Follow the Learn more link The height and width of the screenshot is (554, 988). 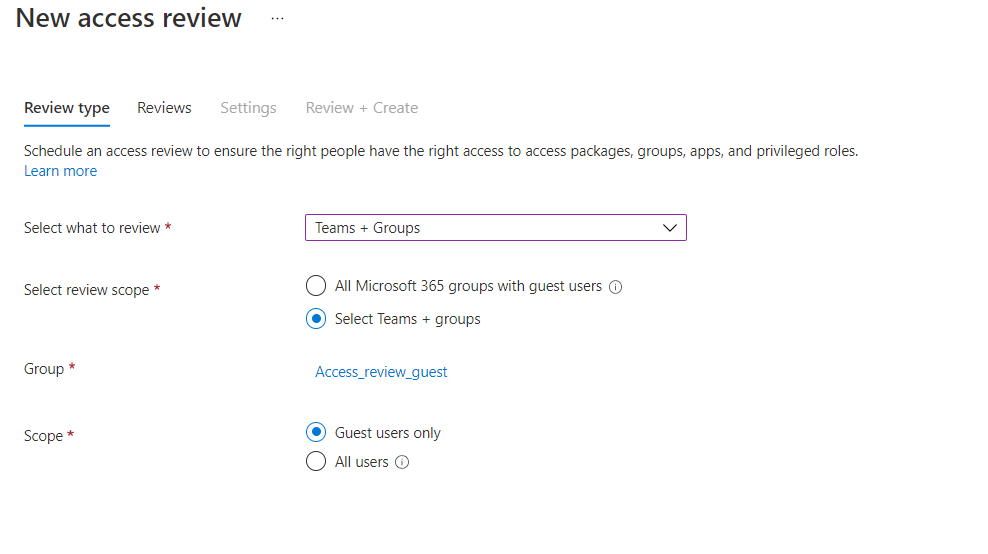pos(60,171)
